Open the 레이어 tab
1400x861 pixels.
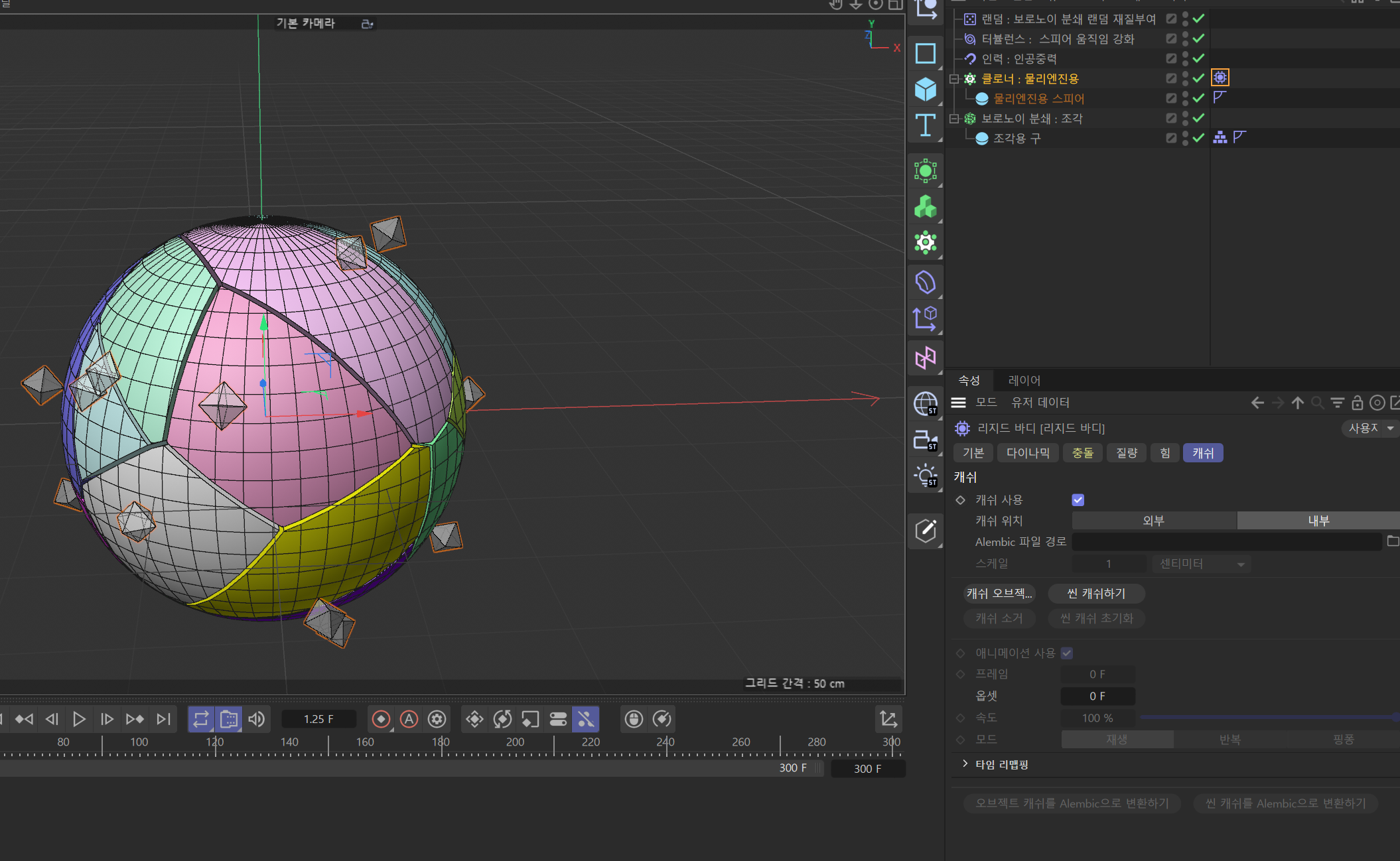point(1024,381)
